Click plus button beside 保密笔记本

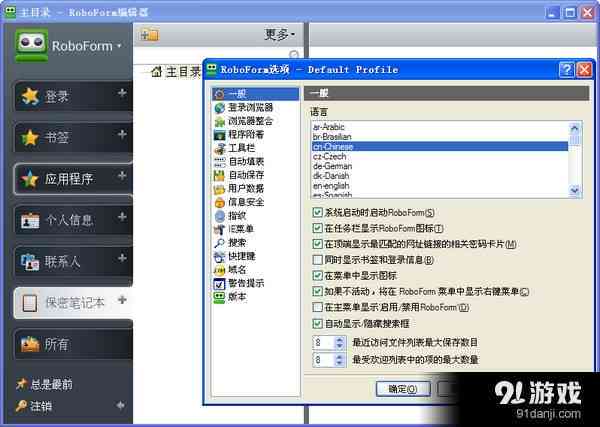[x=122, y=300]
